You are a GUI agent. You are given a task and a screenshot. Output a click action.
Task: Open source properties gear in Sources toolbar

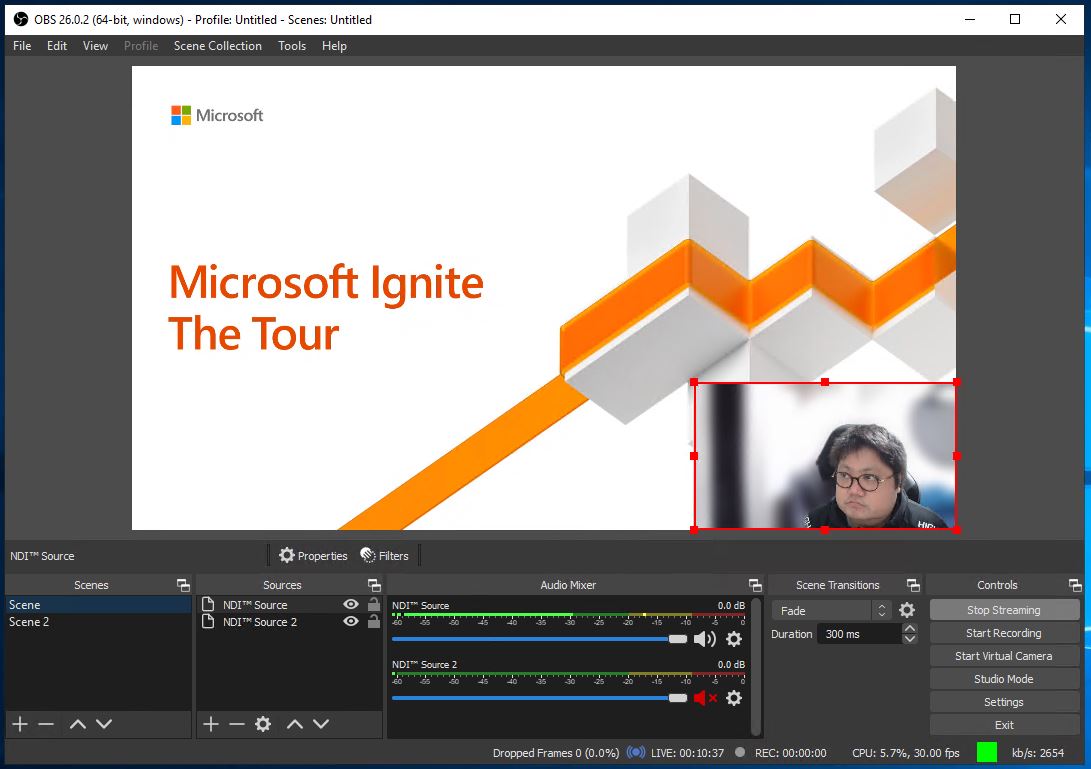tap(263, 724)
